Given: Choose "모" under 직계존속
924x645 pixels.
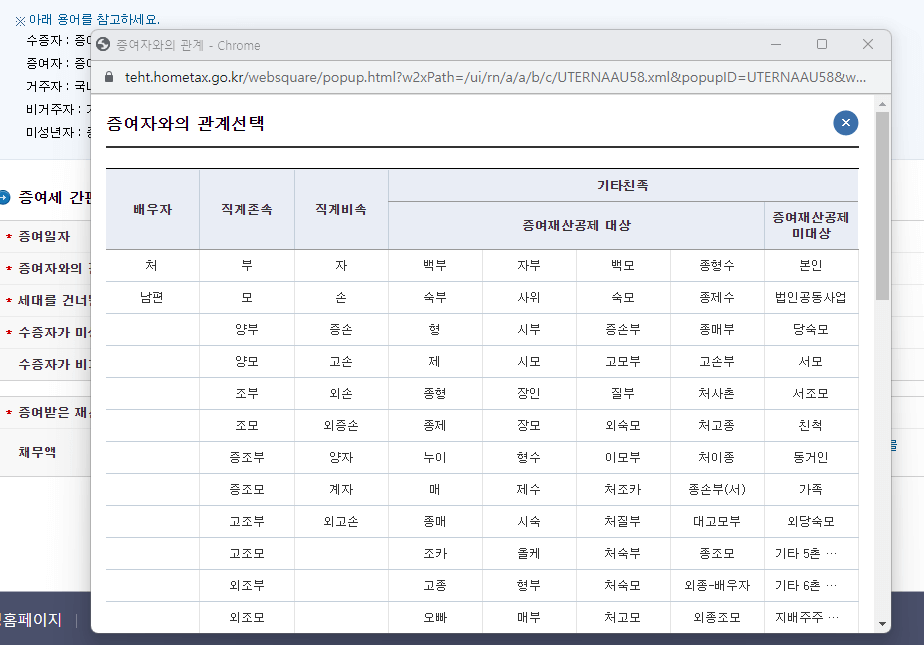Looking at the screenshot, I should point(247,296).
